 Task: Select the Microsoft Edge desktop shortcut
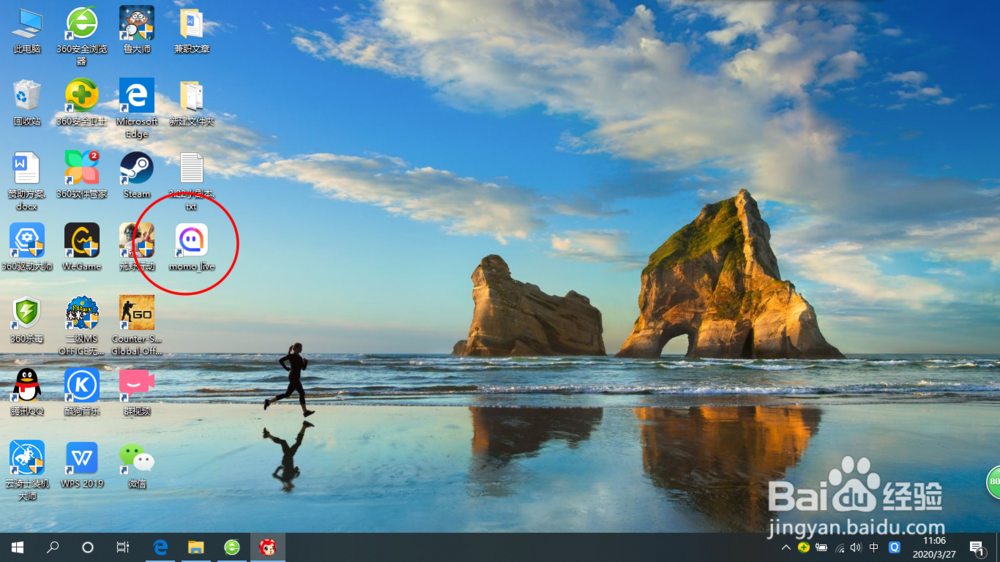[136, 108]
